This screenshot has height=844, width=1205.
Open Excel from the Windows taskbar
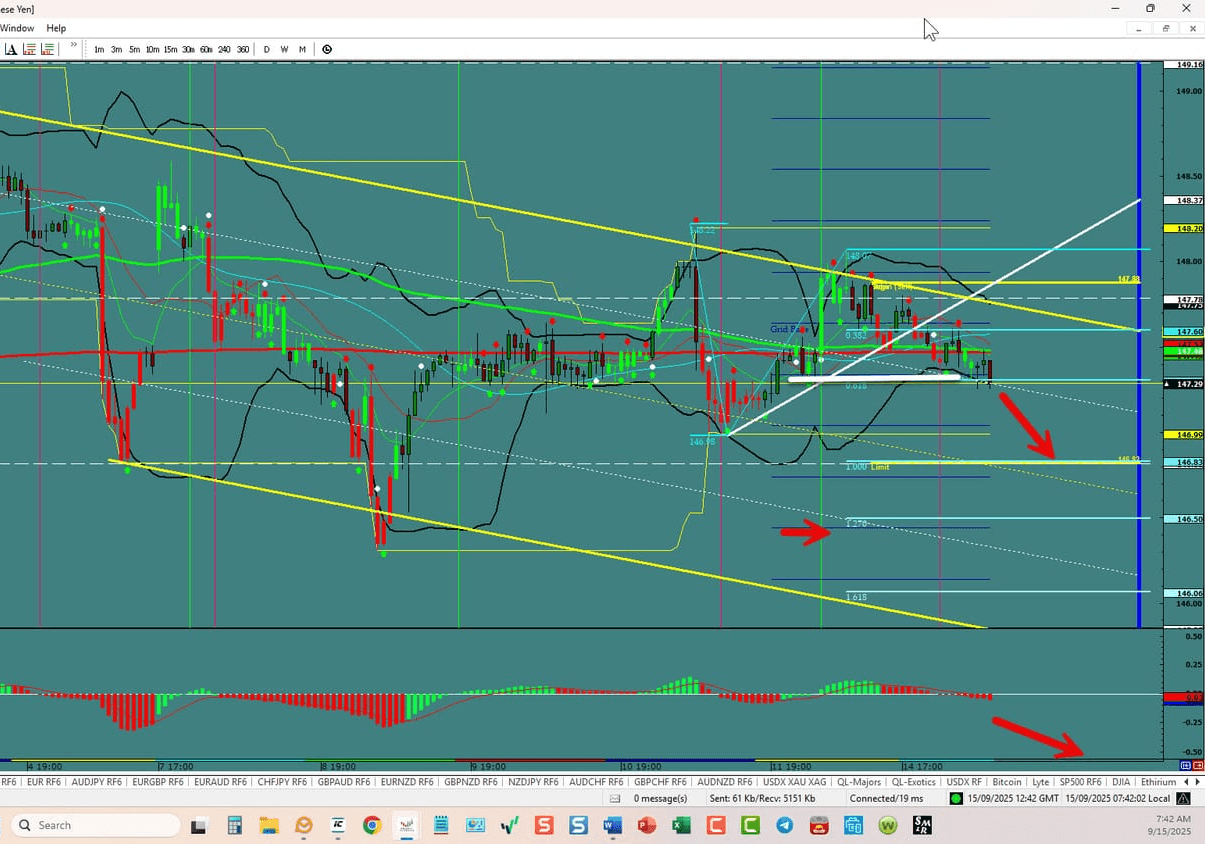pos(681,825)
